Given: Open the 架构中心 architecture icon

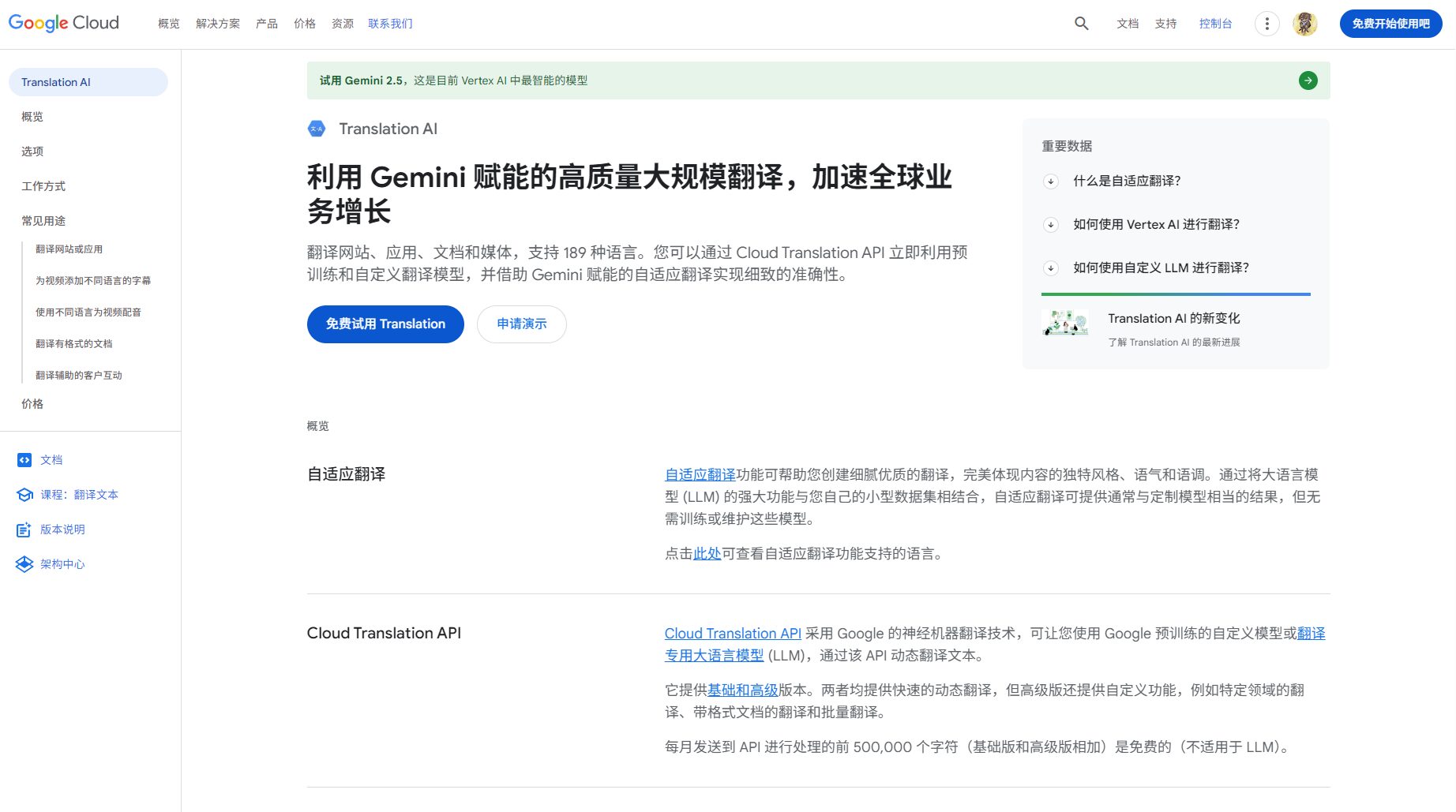Looking at the screenshot, I should pos(63,564).
